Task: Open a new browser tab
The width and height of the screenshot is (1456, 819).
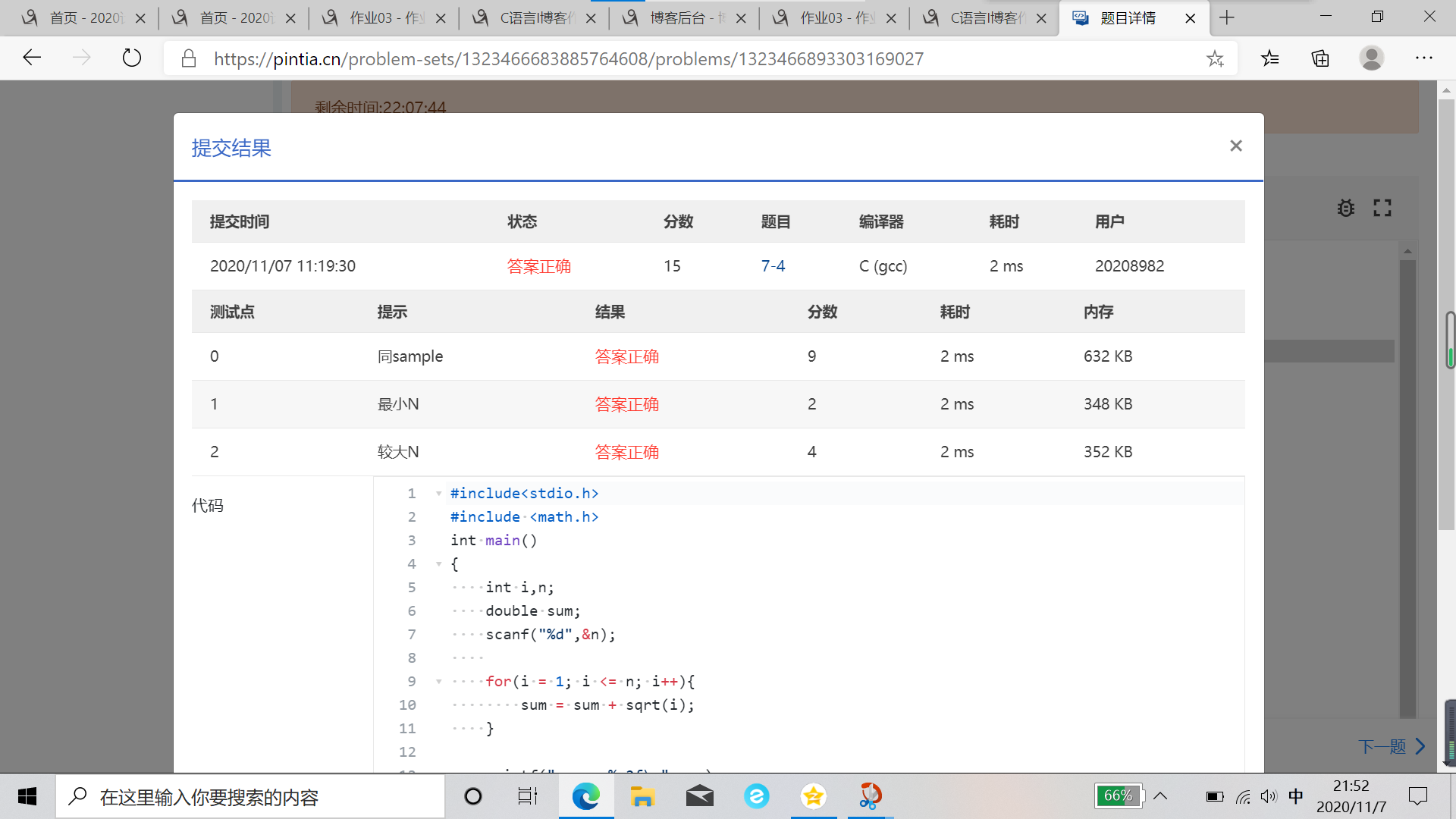Action: [x=1227, y=17]
